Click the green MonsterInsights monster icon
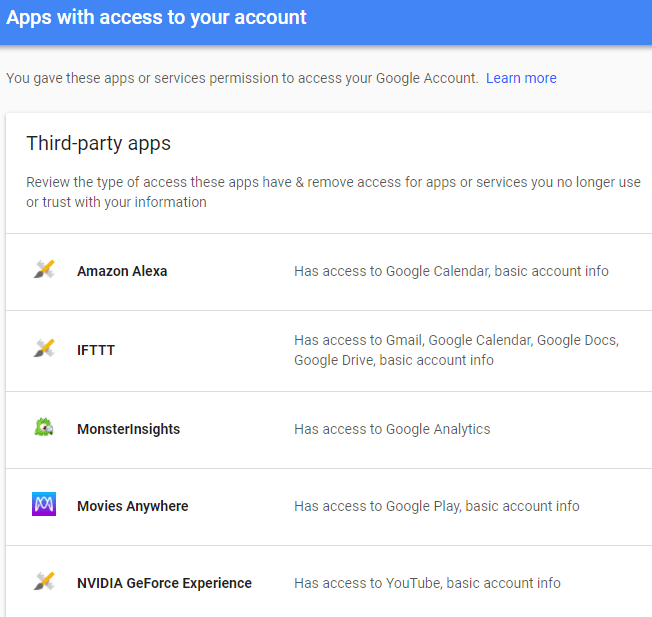Viewport: 652px width, 617px height. click(x=44, y=428)
